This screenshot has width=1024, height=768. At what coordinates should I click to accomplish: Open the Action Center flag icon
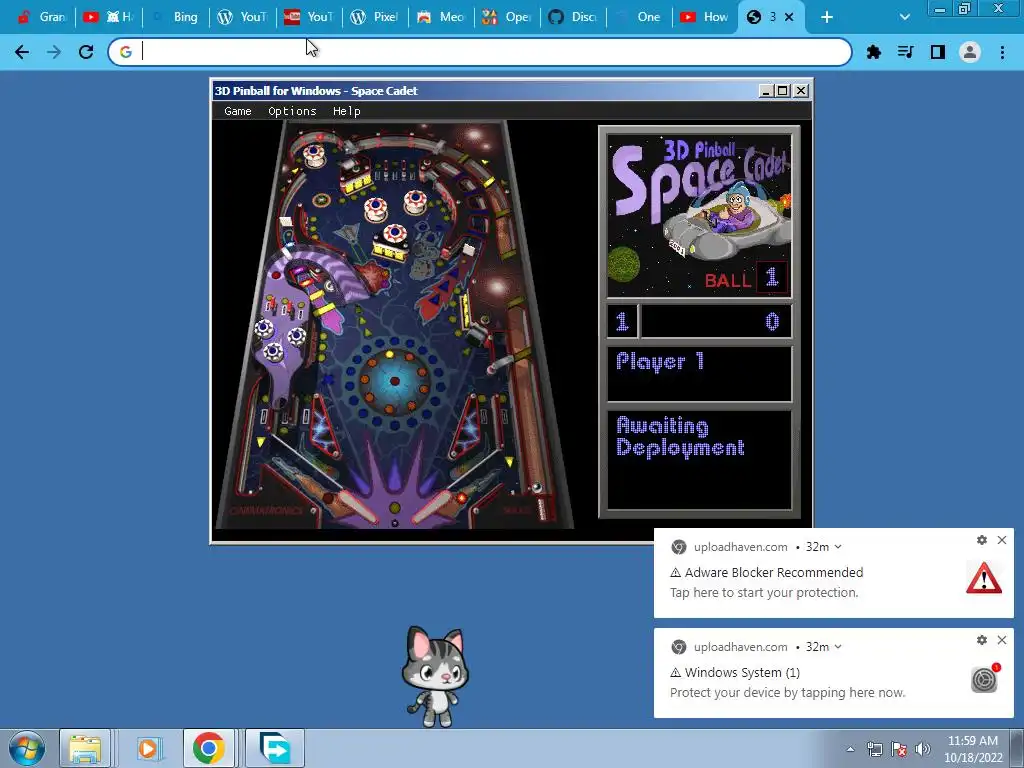click(899, 749)
